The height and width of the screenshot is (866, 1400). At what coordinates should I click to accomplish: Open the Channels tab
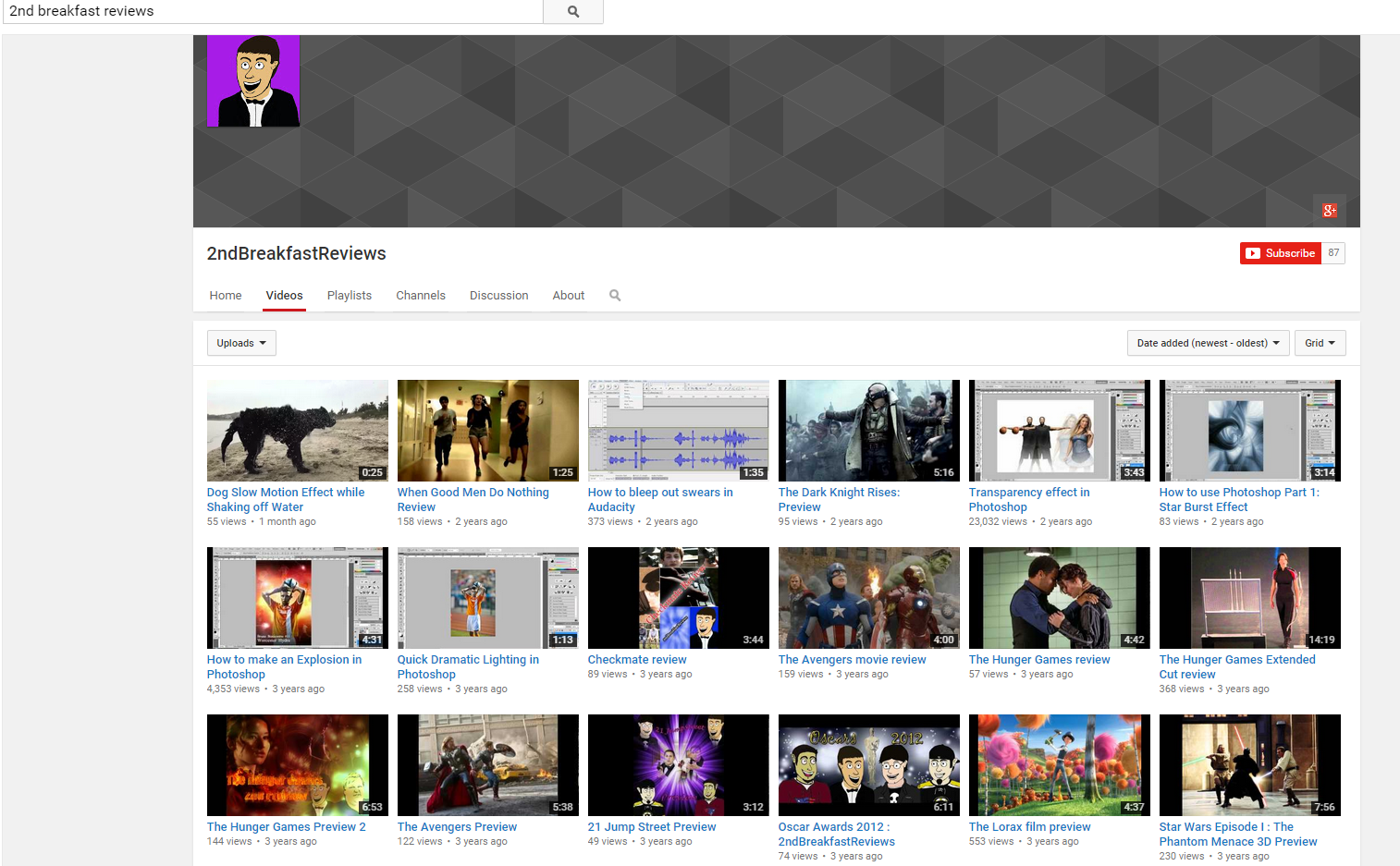click(421, 296)
